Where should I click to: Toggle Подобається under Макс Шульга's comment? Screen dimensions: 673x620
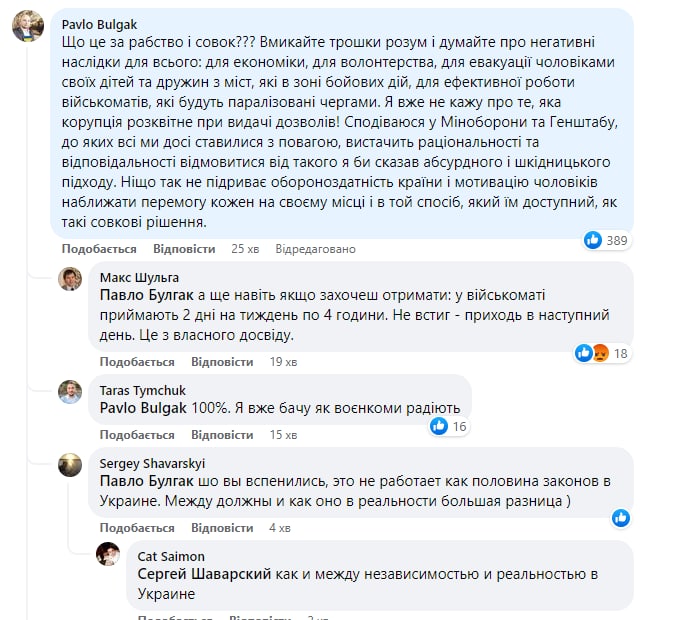(137, 362)
